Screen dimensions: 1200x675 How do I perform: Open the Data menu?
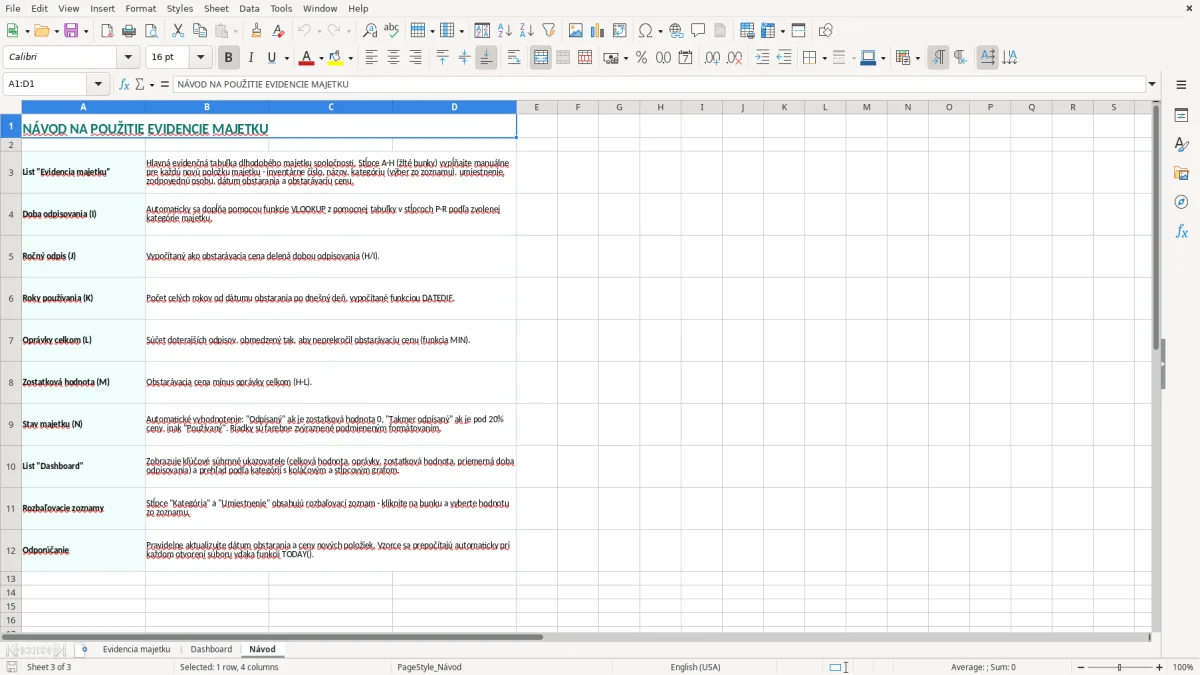coord(249,8)
